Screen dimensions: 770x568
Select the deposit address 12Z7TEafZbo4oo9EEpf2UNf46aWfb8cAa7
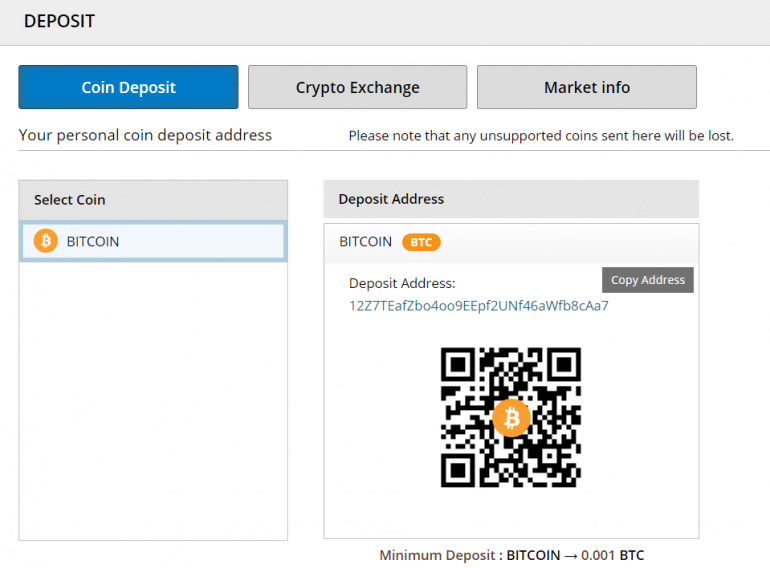pos(478,306)
